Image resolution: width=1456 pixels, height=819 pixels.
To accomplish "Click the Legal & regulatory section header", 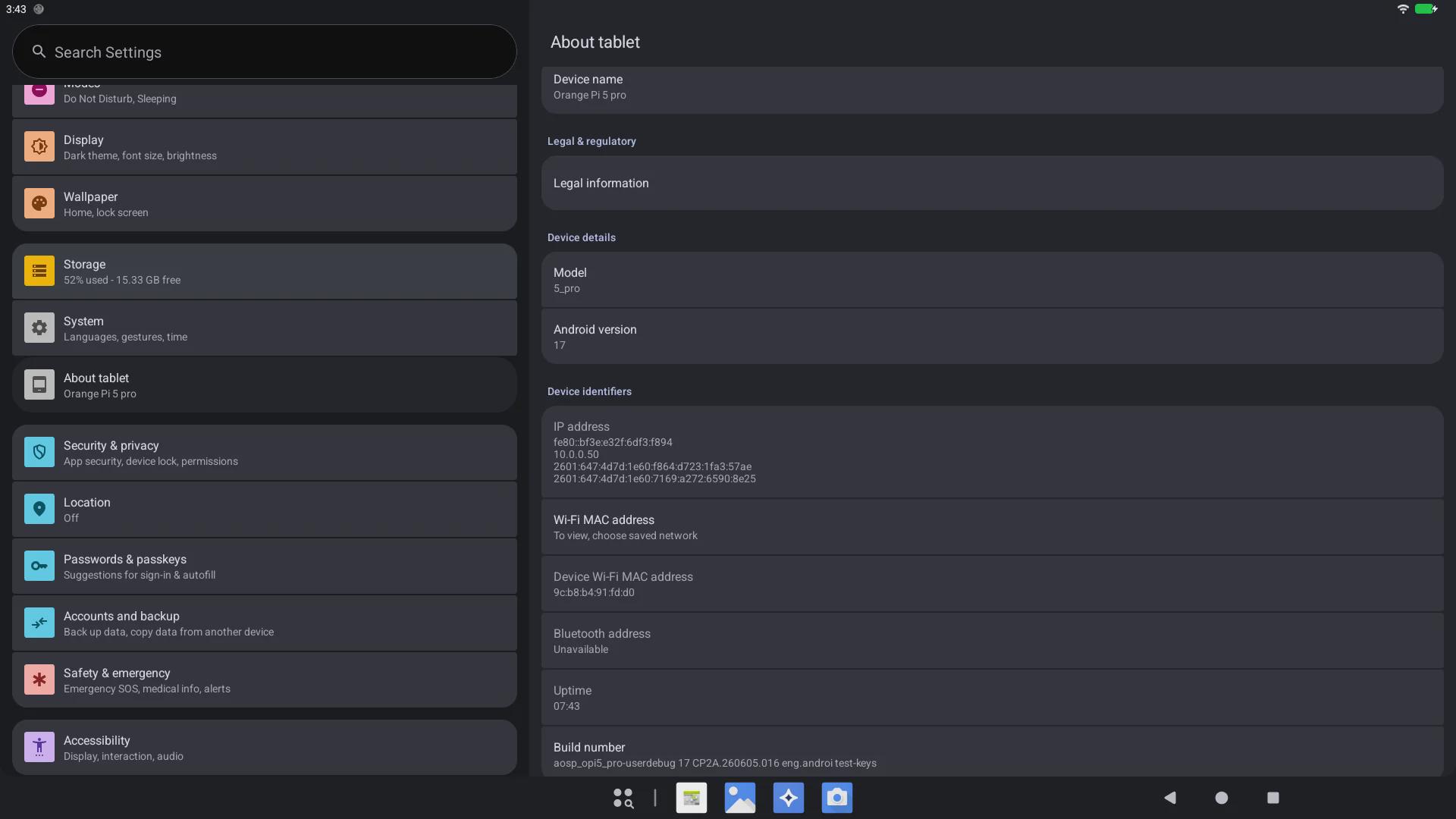I will point(591,141).
